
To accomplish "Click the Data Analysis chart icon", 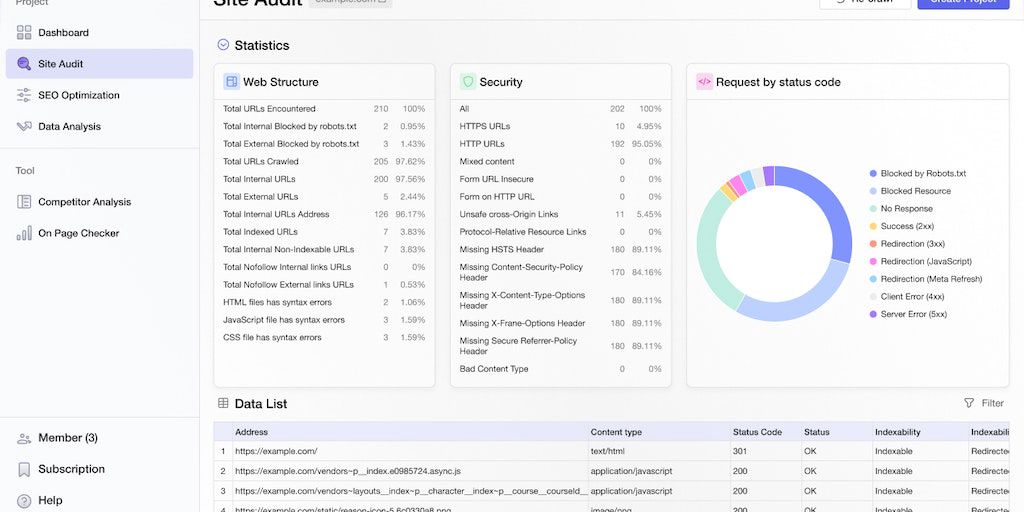I will (24, 127).
